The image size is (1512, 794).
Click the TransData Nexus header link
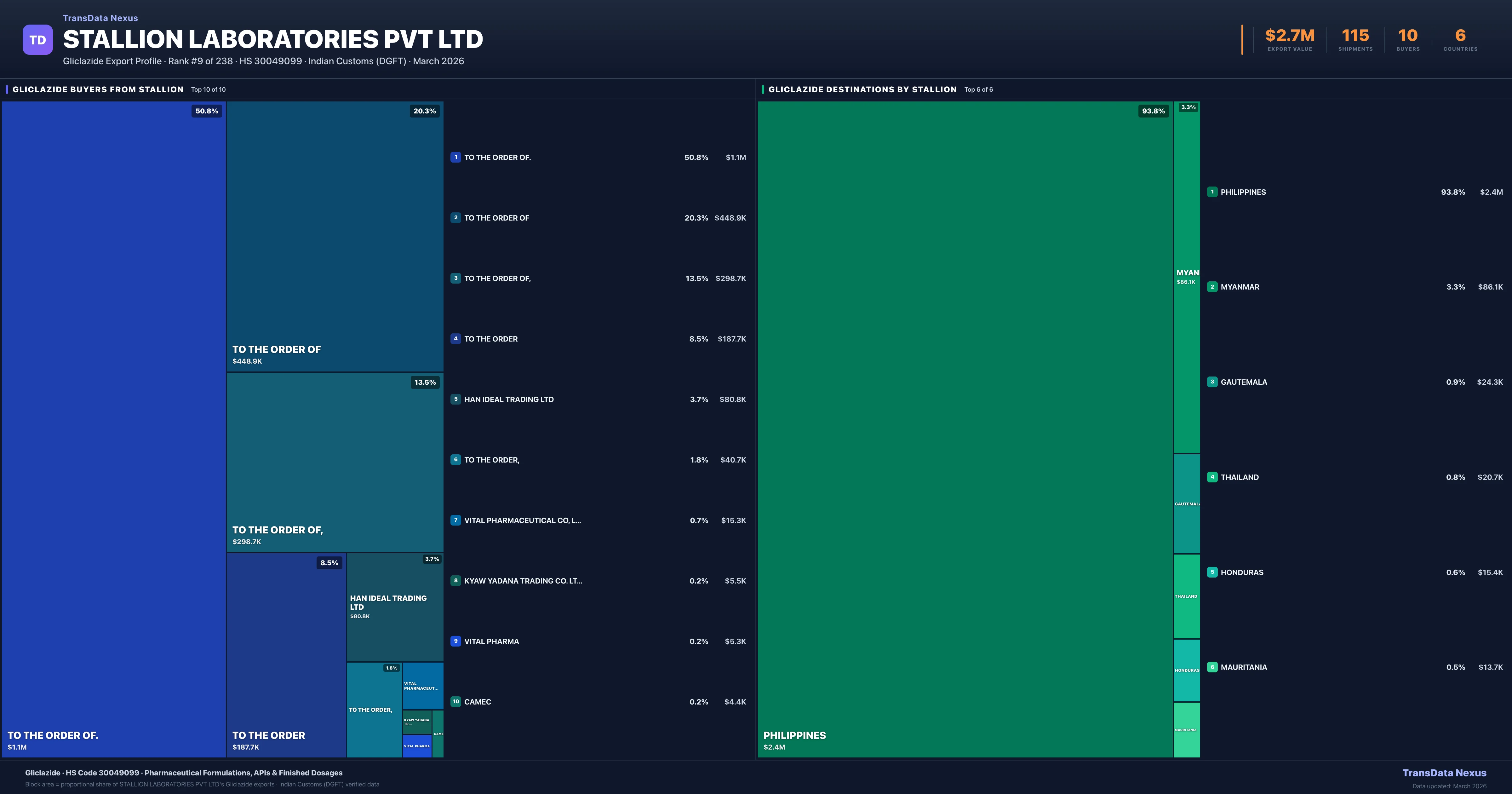[100, 18]
